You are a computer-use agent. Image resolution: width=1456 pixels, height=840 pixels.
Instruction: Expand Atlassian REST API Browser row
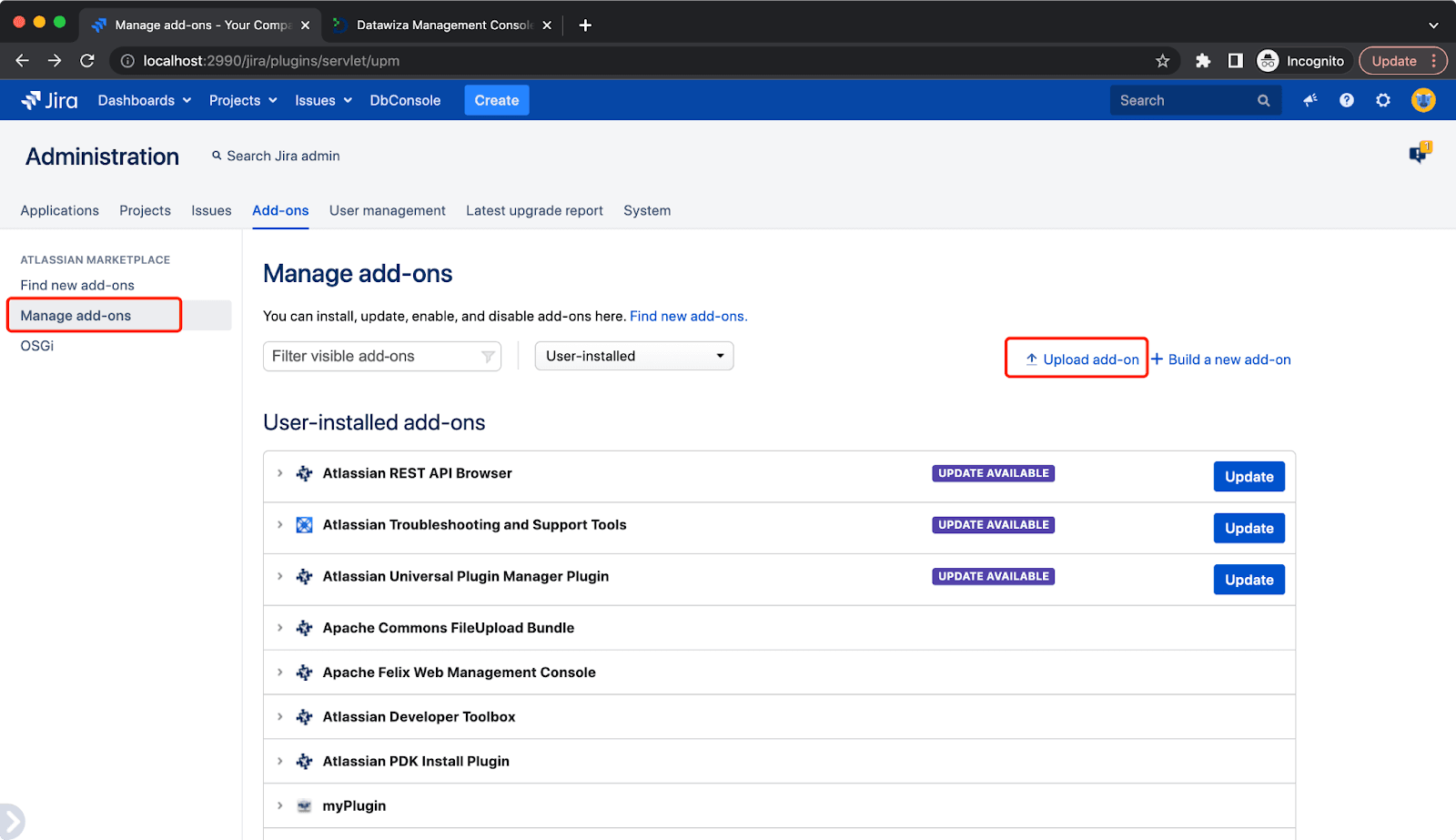point(279,473)
